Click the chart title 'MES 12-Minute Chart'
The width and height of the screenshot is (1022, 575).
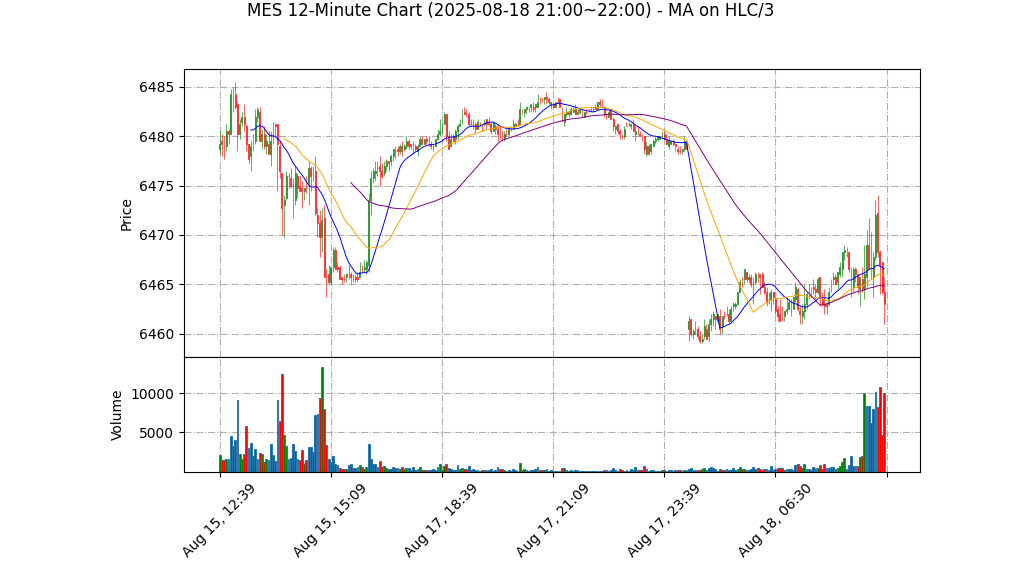(510, 10)
